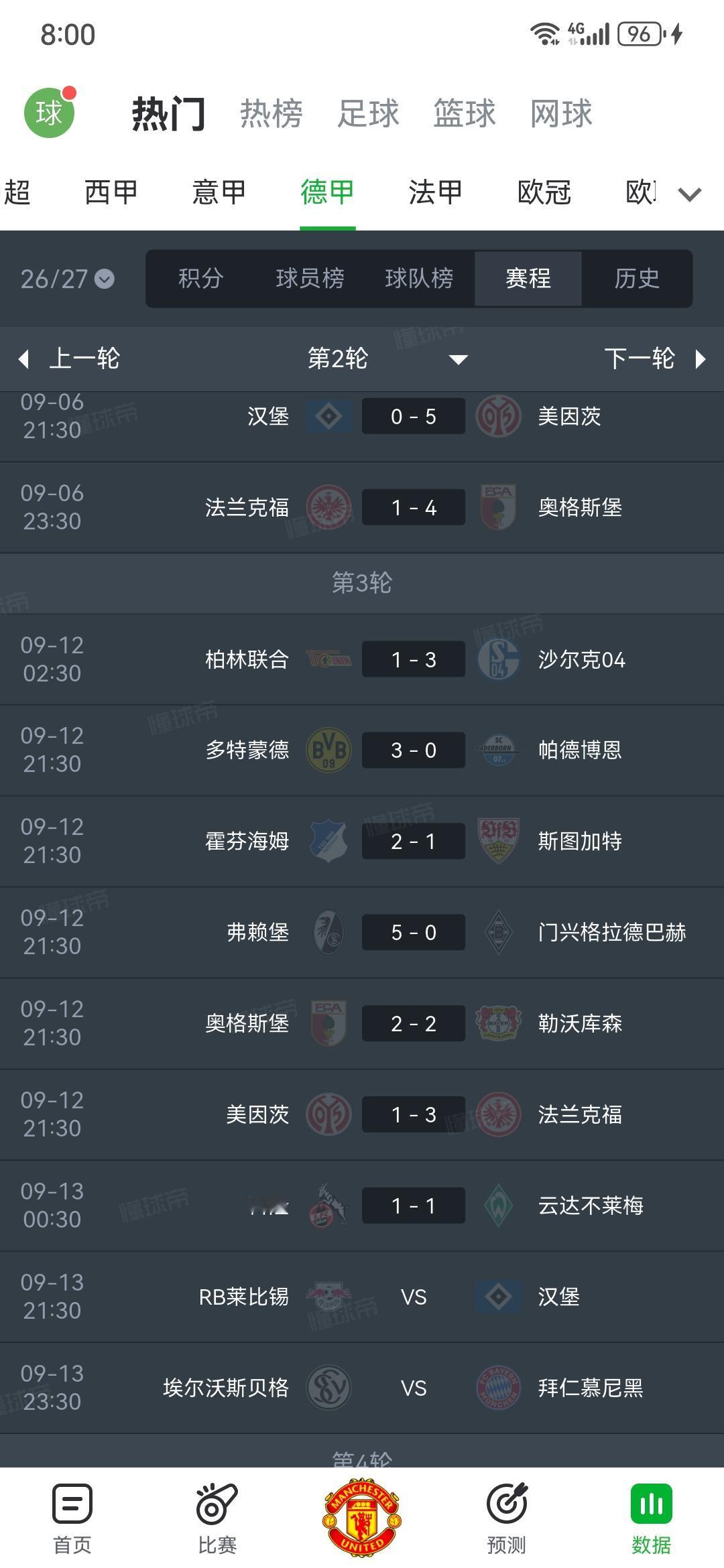Select the 西甲 league tab
The width and height of the screenshot is (724, 1568).
[x=111, y=192]
